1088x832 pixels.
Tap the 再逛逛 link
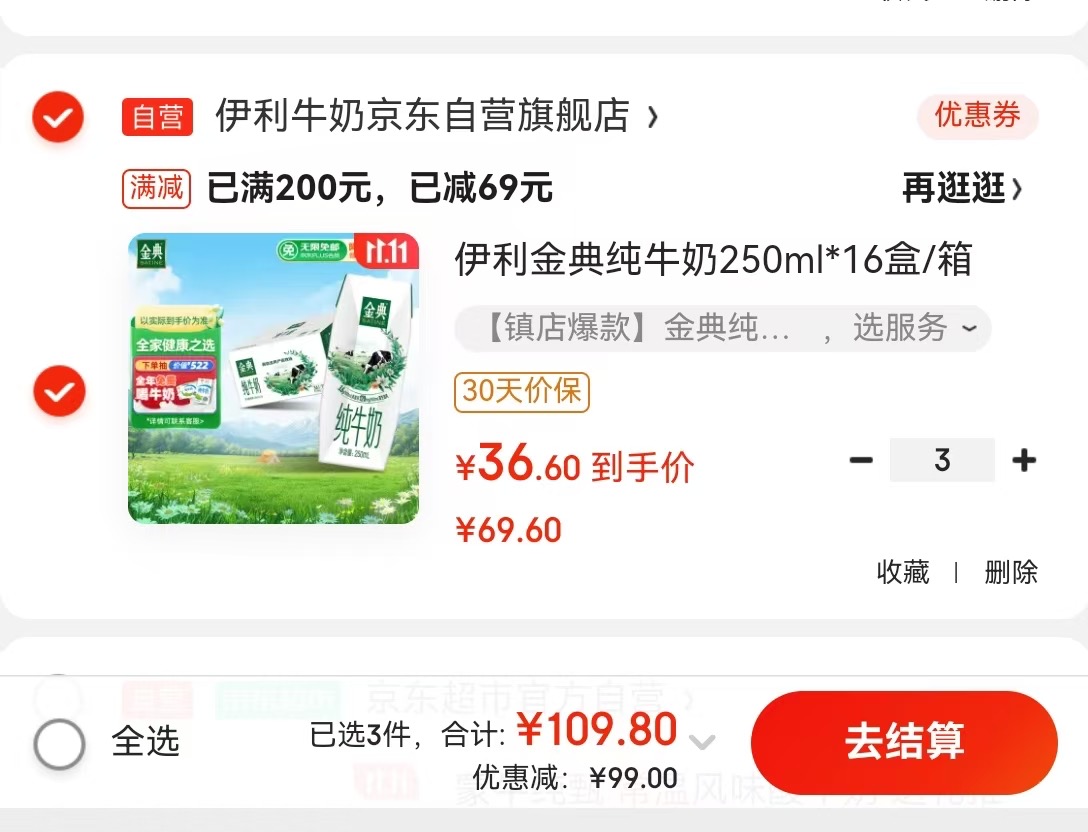[x=962, y=188]
